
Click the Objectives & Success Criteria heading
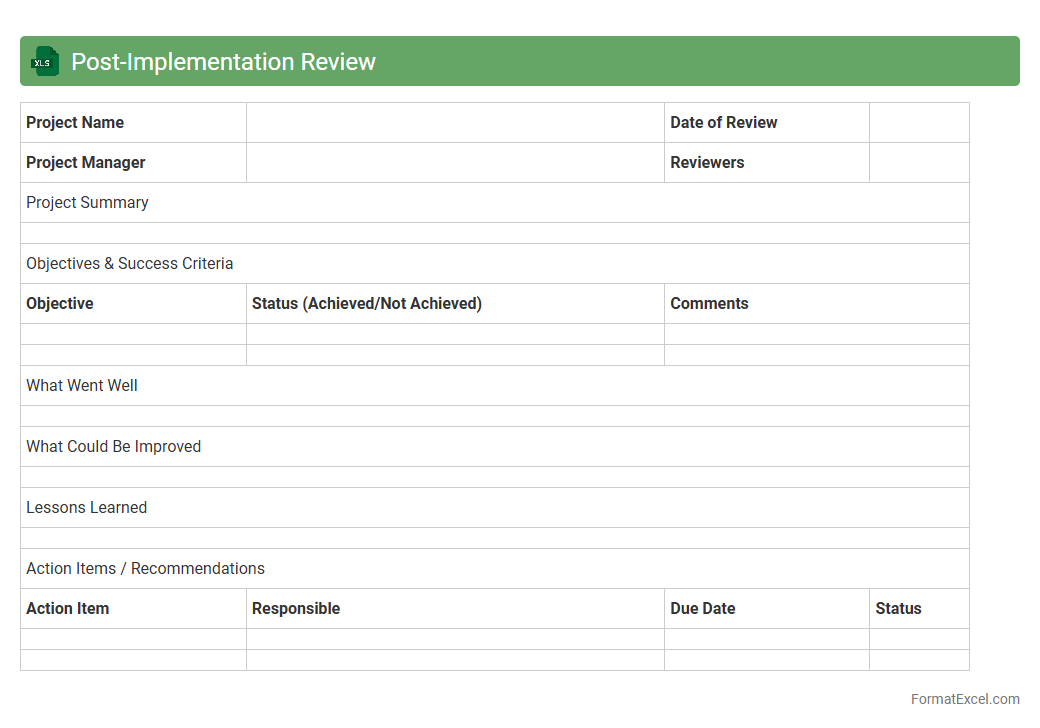pyautogui.click(x=130, y=264)
